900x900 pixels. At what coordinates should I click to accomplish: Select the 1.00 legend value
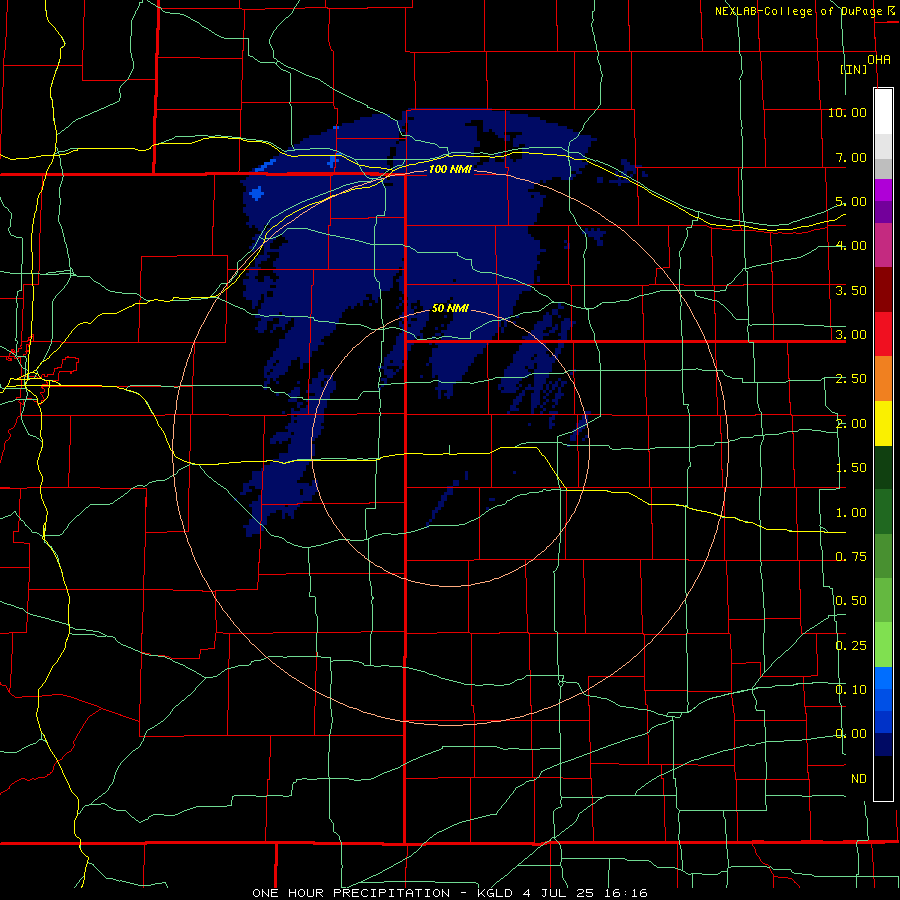point(851,513)
